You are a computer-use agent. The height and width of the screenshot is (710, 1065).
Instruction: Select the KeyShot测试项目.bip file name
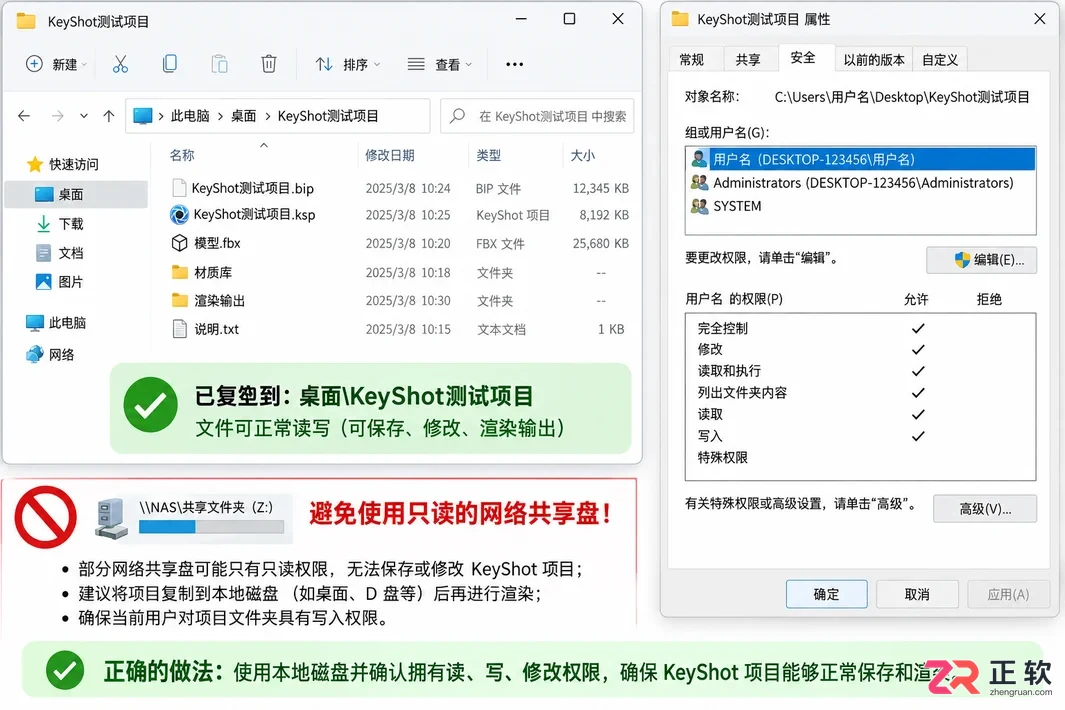pos(253,188)
